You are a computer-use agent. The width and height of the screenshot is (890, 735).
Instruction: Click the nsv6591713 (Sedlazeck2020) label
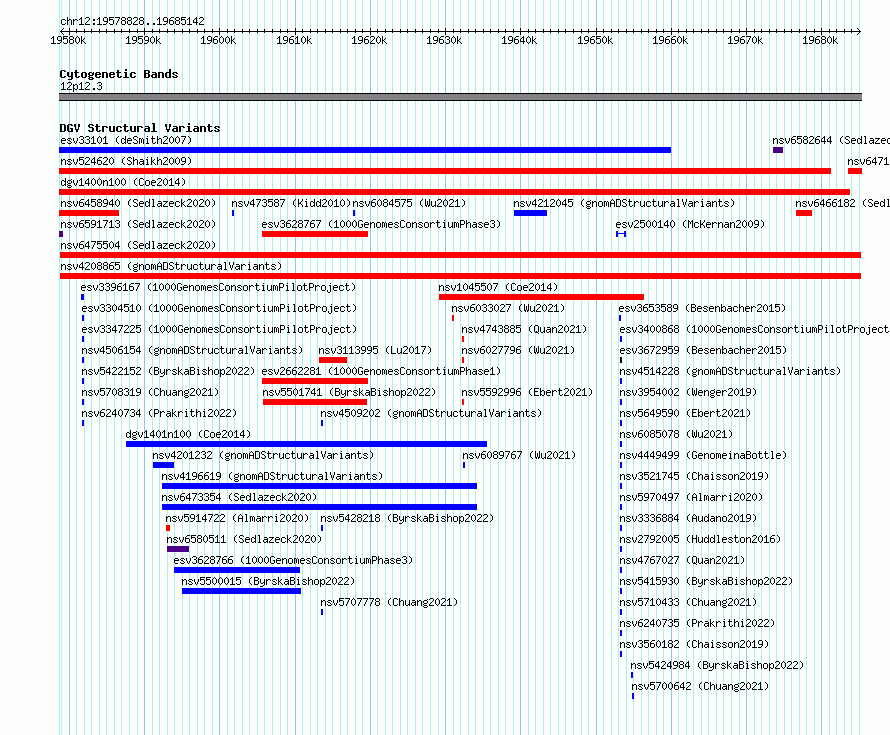[138, 224]
